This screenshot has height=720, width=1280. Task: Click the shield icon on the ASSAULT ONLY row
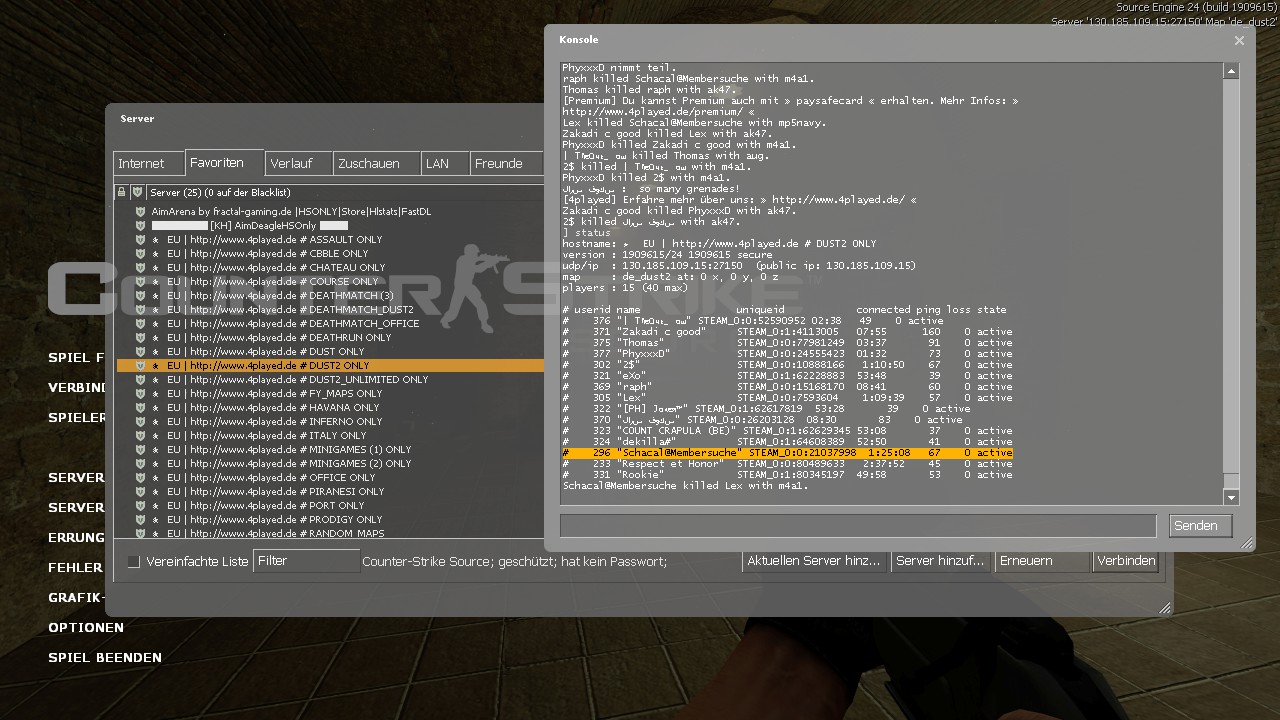141,240
